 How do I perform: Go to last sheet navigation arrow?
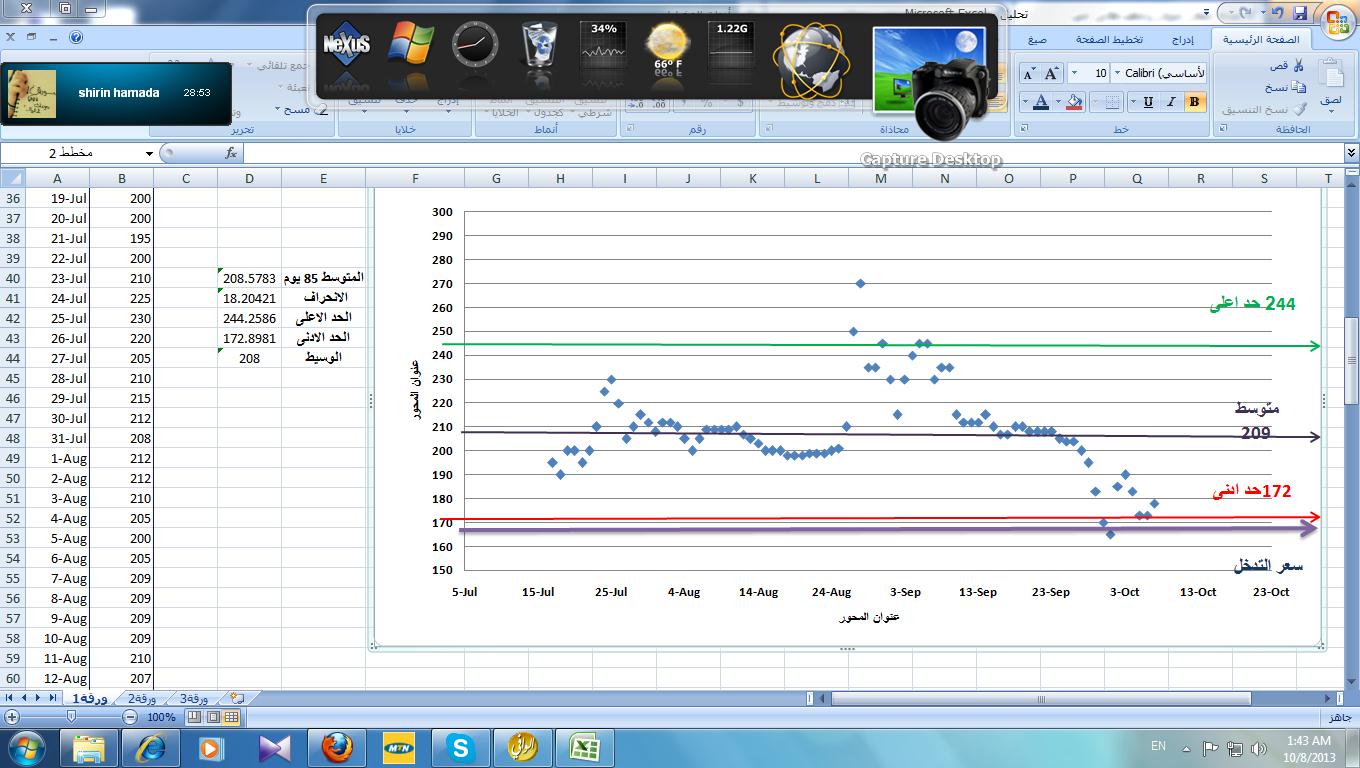tap(53, 697)
